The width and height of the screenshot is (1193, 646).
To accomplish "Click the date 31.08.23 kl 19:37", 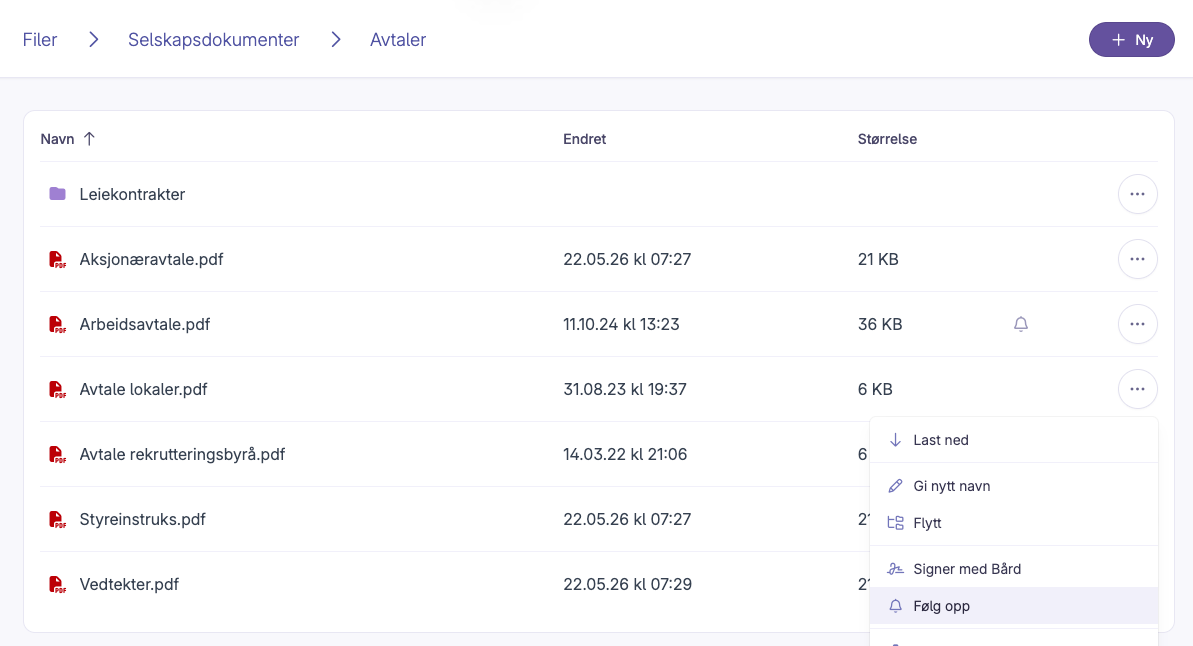I will (x=625, y=390).
